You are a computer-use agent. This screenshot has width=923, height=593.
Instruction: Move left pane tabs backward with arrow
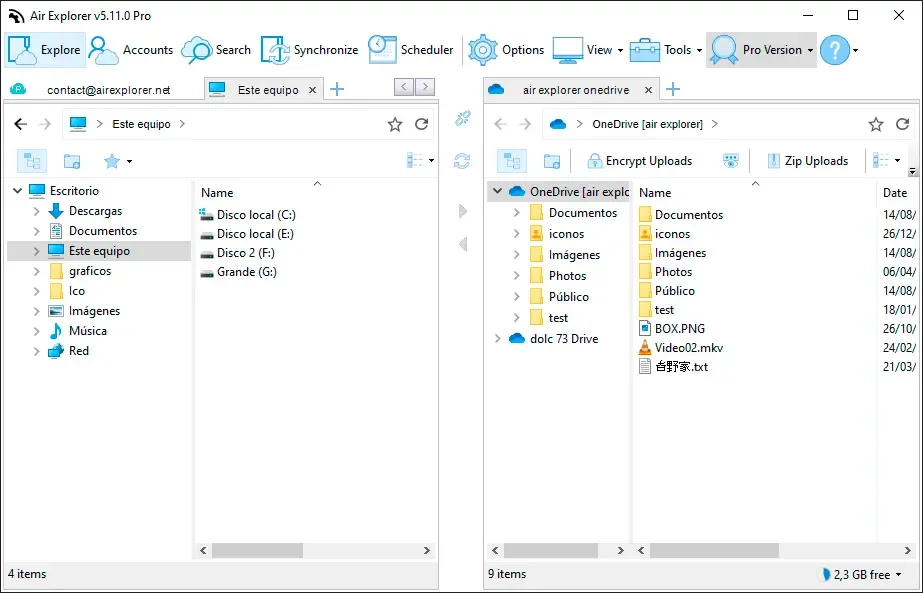click(x=404, y=87)
